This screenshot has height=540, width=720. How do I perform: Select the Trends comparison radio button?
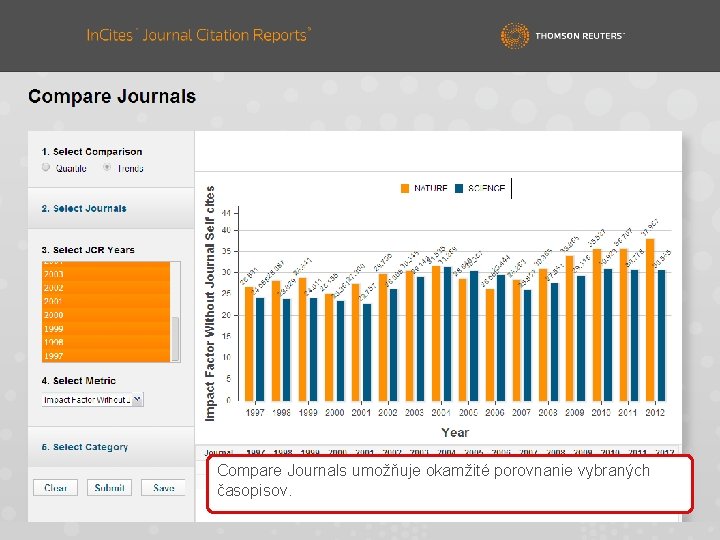pyautogui.click(x=107, y=168)
